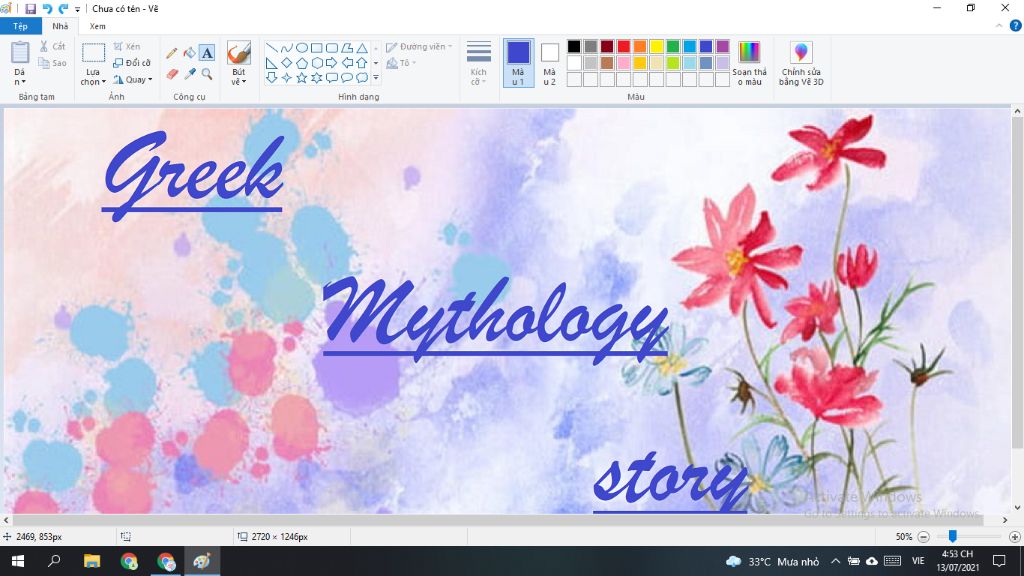The image size is (1024, 576).
Task: Click the horizontal scrollbar right arrow
Action: (x=1005, y=520)
